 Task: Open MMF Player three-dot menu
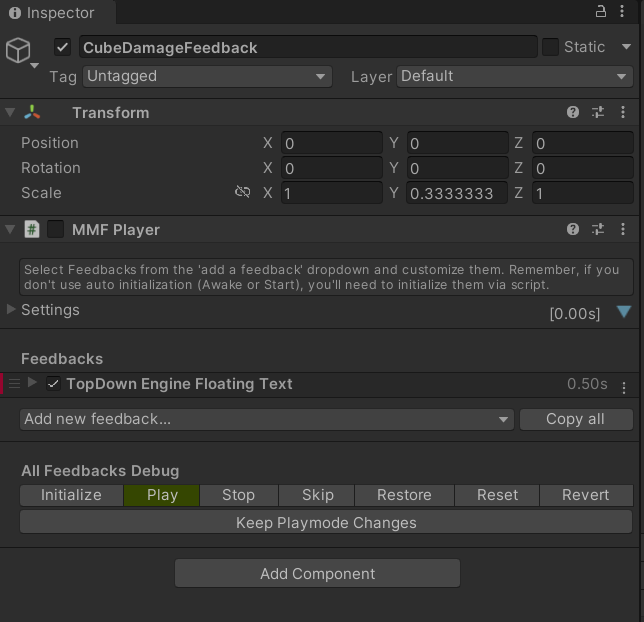(623, 229)
